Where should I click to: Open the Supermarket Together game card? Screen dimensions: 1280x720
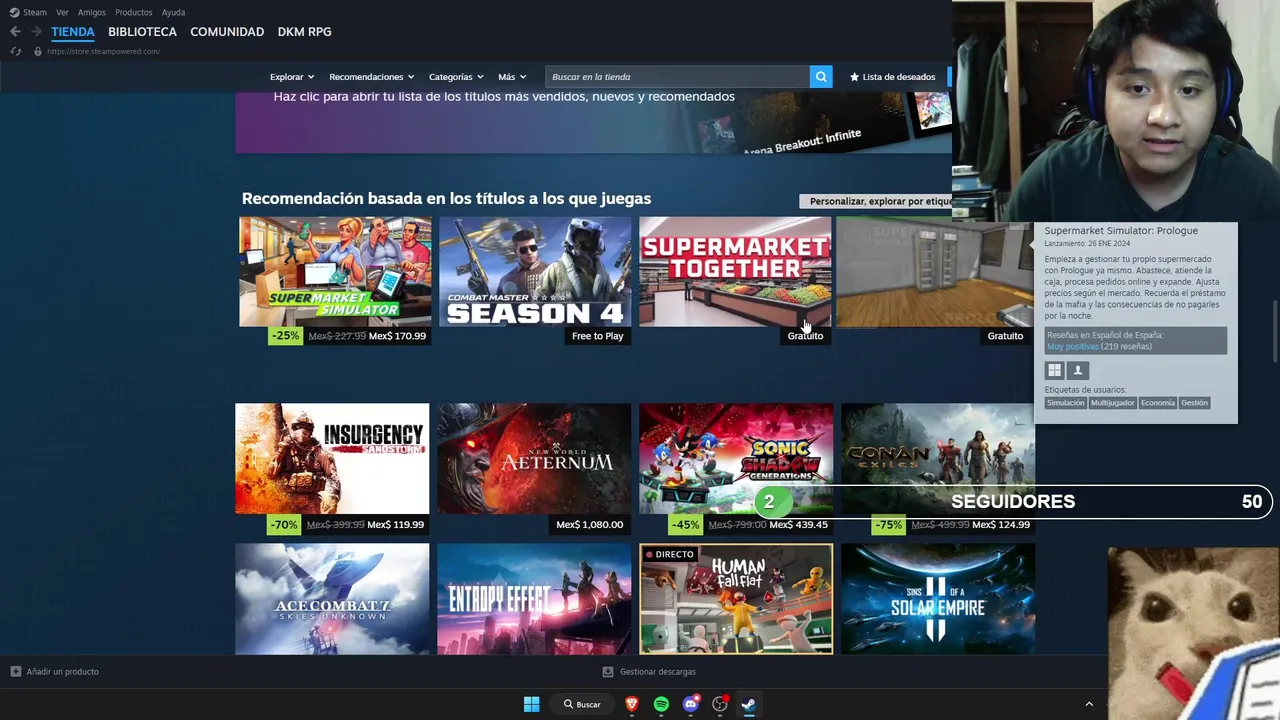point(735,272)
